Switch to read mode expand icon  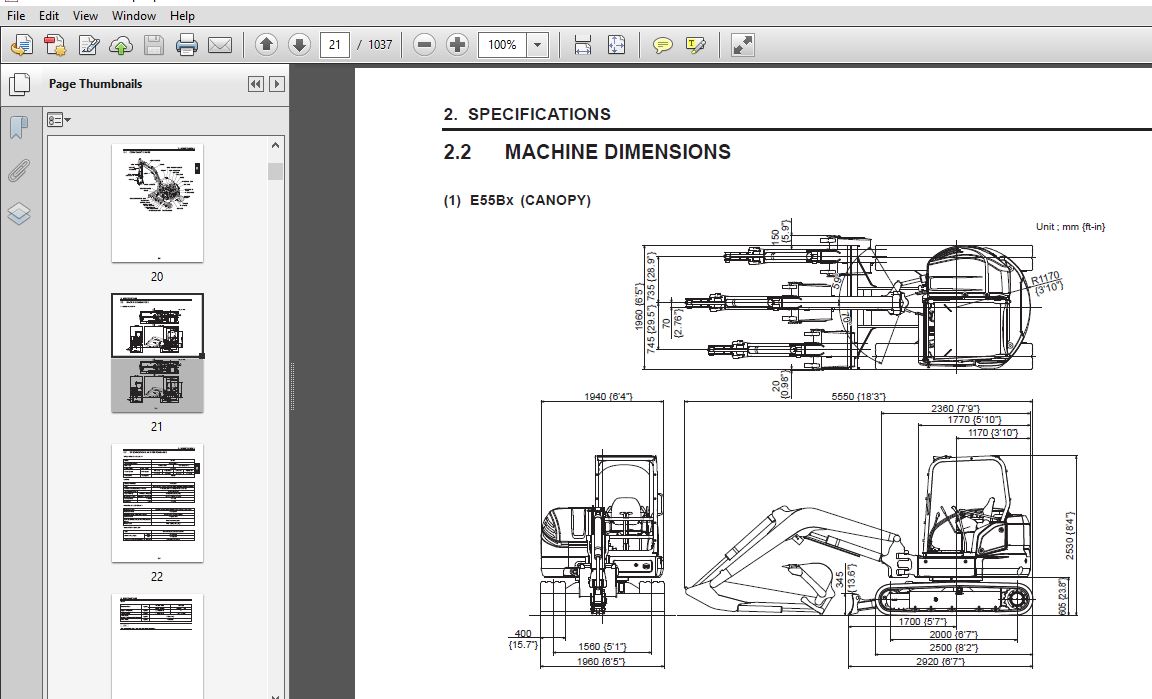point(742,45)
